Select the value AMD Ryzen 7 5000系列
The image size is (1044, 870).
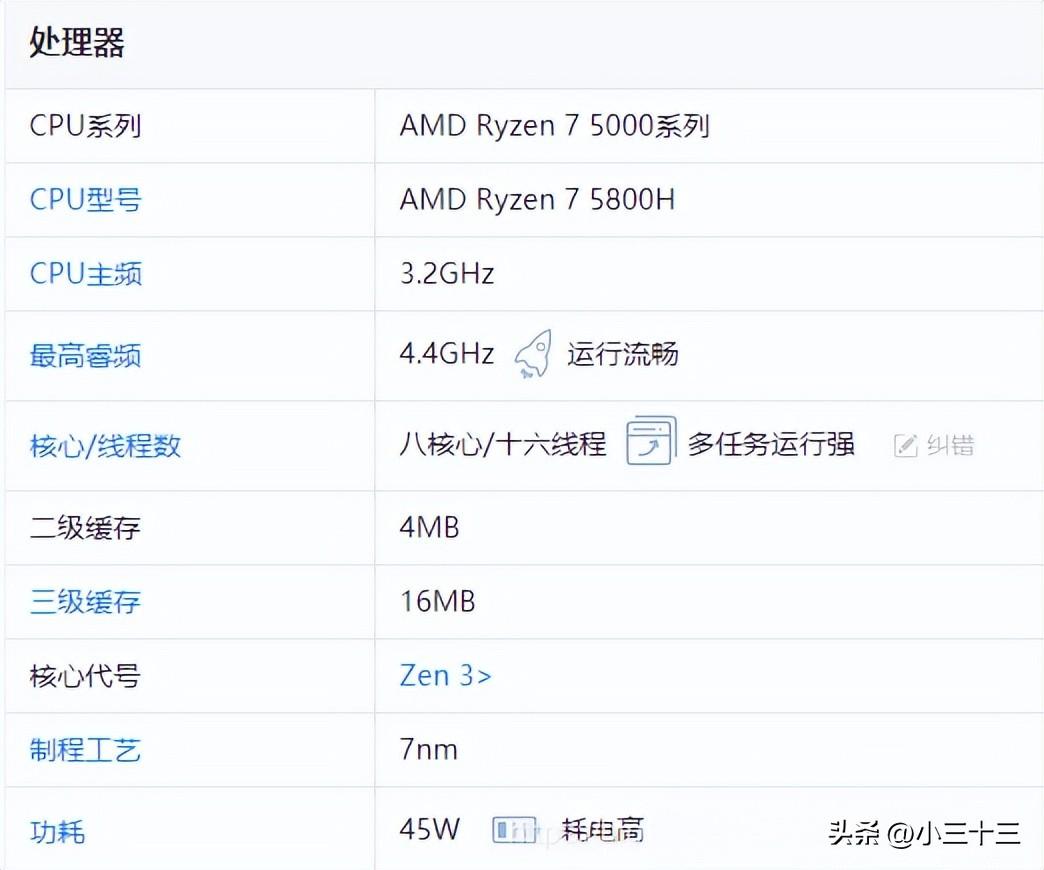[555, 126]
